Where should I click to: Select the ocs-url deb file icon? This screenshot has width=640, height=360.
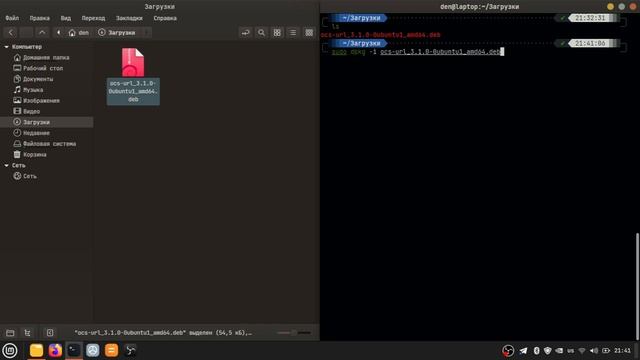pos(133,62)
